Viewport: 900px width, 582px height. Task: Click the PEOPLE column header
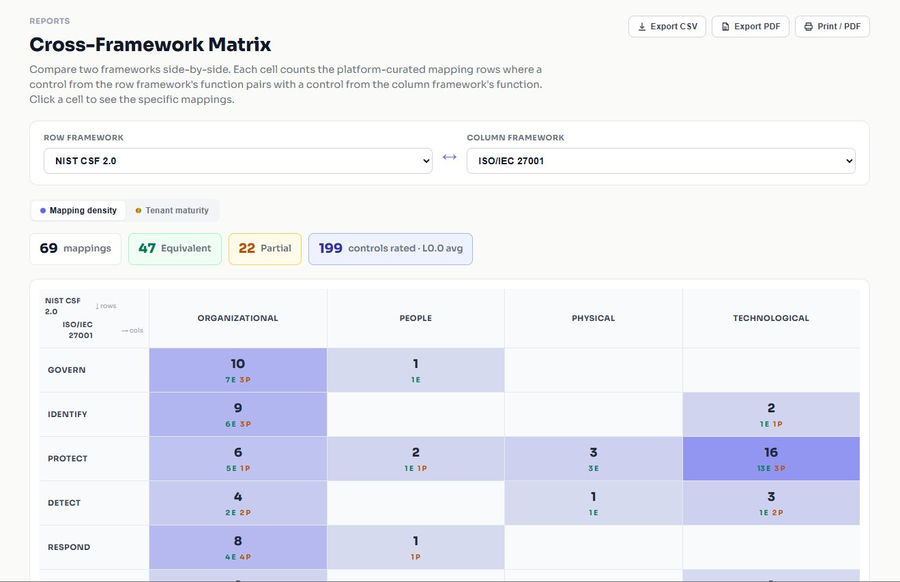416,318
